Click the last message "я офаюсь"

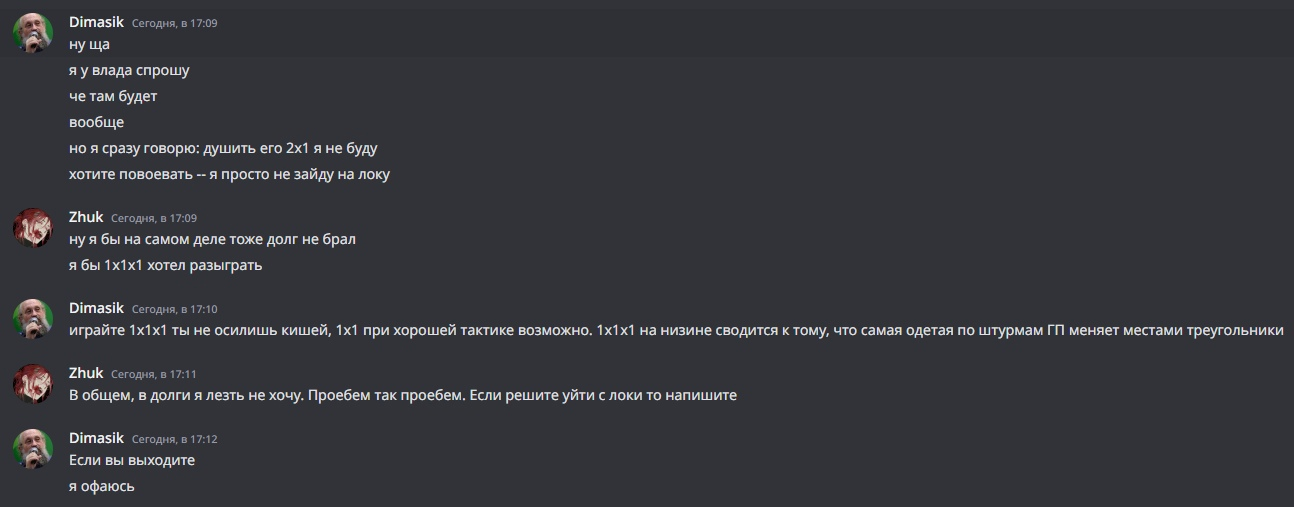pyautogui.click(x=102, y=486)
